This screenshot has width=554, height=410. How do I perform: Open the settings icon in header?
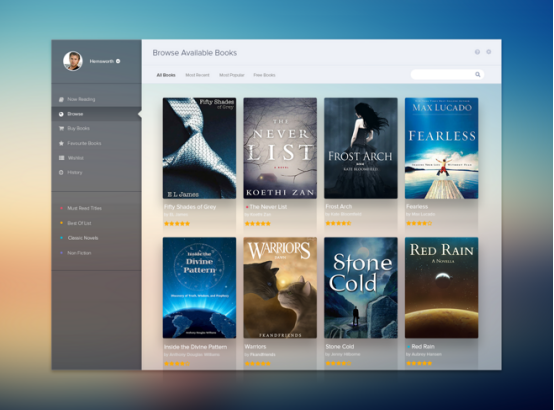click(489, 52)
